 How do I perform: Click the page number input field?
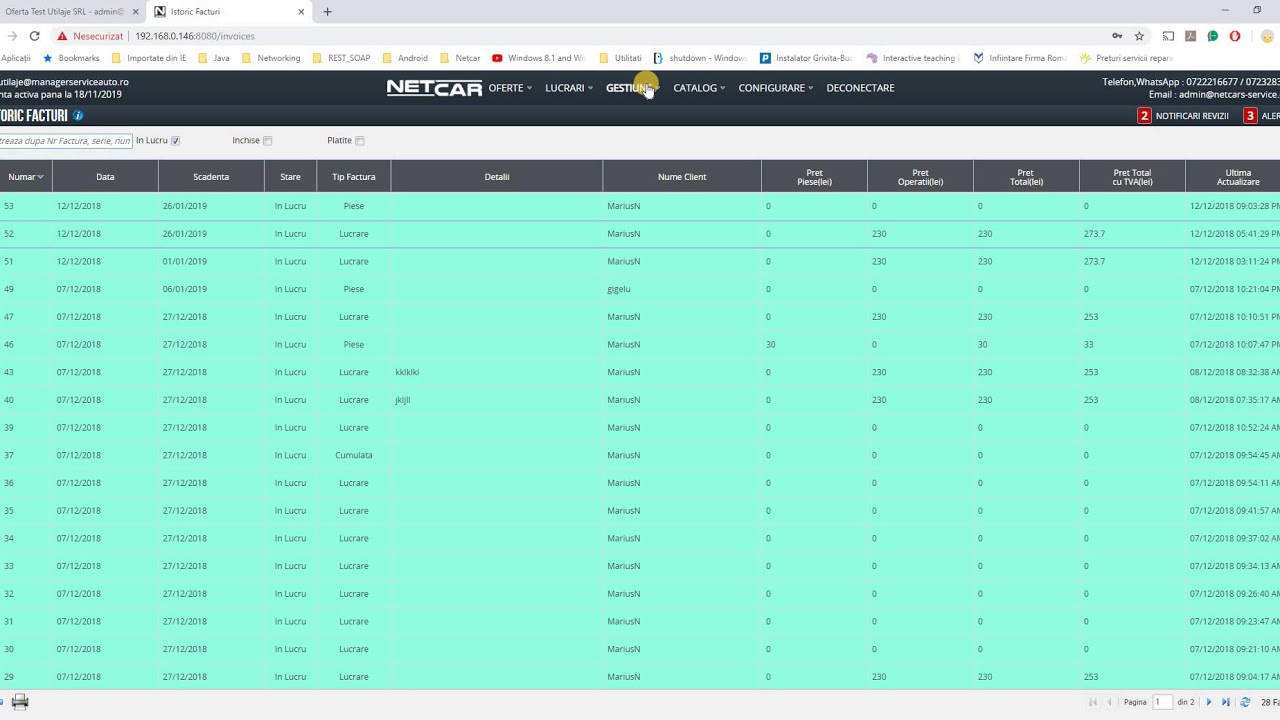1163,702
